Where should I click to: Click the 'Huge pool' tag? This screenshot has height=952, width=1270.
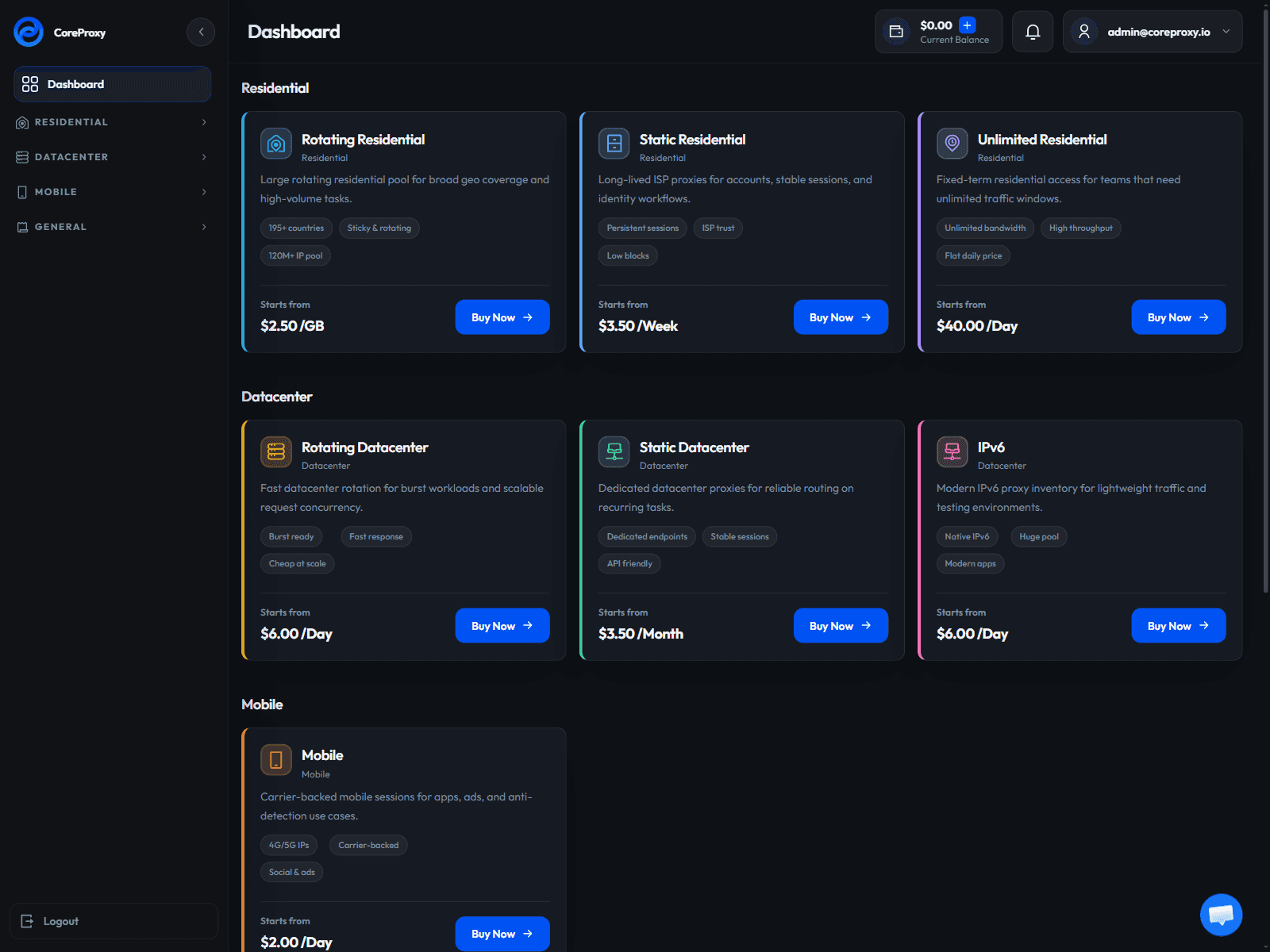click(1039, 537)
